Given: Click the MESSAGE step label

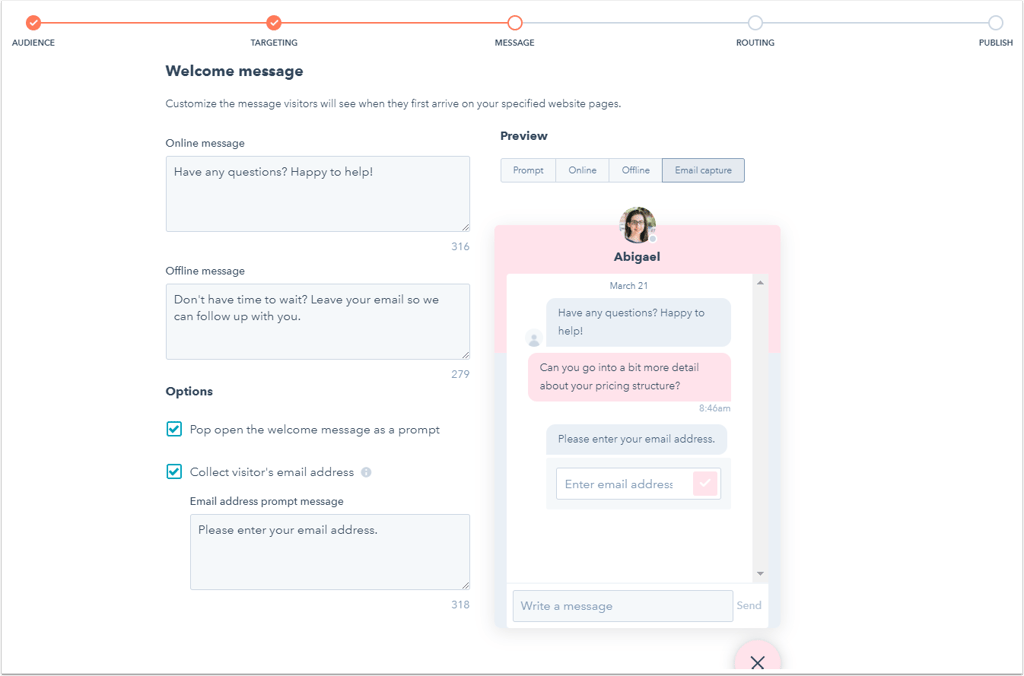Looking at the screenshot, I should [x=515, y=42].
